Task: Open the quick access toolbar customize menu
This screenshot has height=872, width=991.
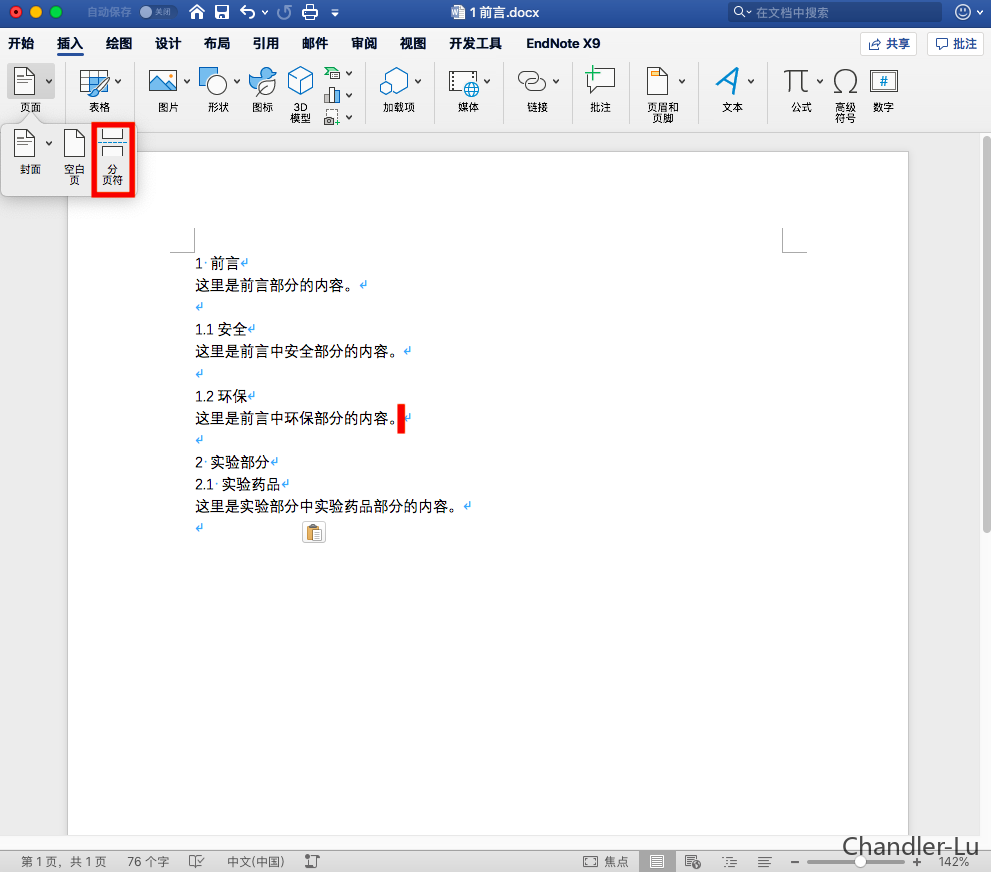Action: coord(335,13)
